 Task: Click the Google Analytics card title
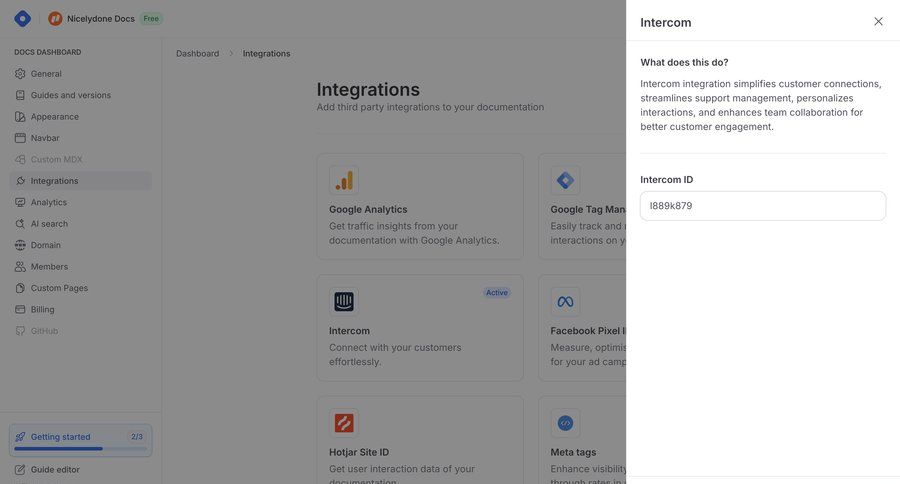tap(368, 210)
